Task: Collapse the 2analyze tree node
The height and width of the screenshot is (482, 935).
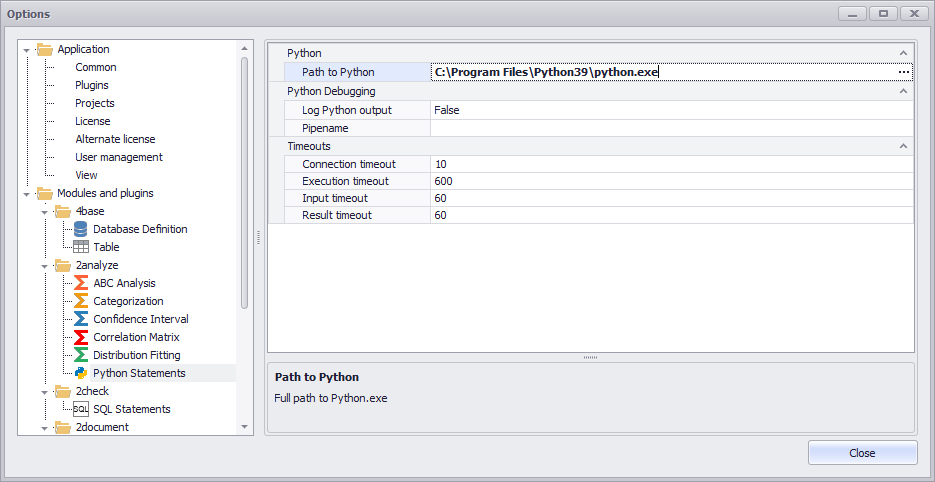Action: tap(44, 266)
